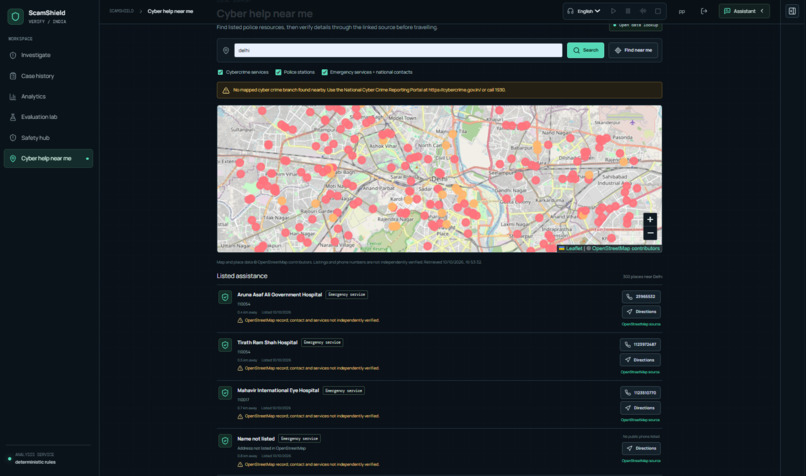Click Tirath Ram Shah Hospital title
This screenshot has height=476, width=806.
tap(267, 342)
